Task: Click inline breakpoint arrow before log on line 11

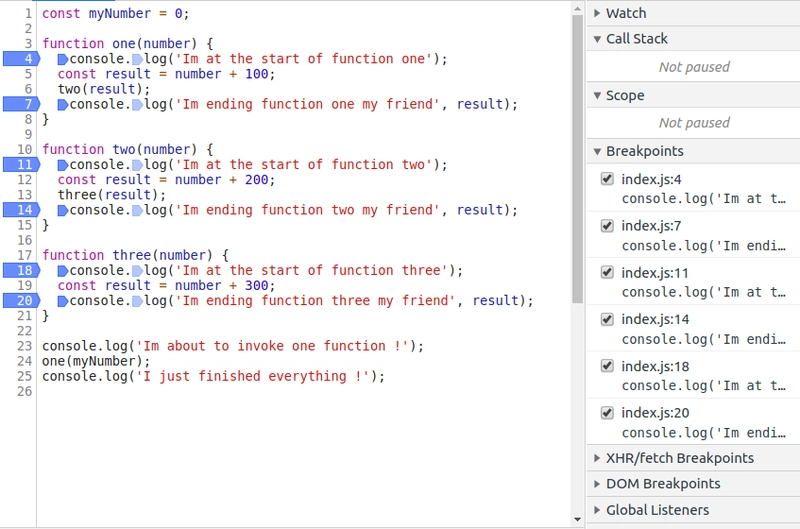Action: click(x=138, y=165)
